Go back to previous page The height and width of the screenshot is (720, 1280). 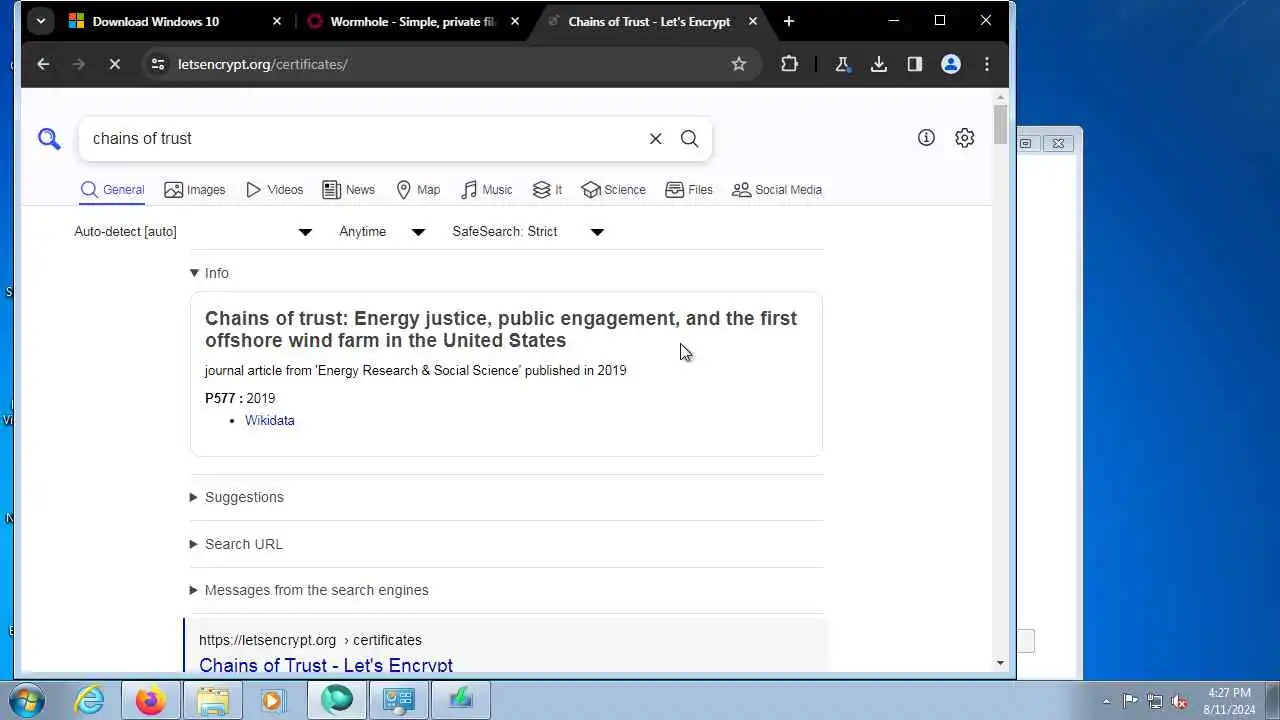tap(43, 64)
